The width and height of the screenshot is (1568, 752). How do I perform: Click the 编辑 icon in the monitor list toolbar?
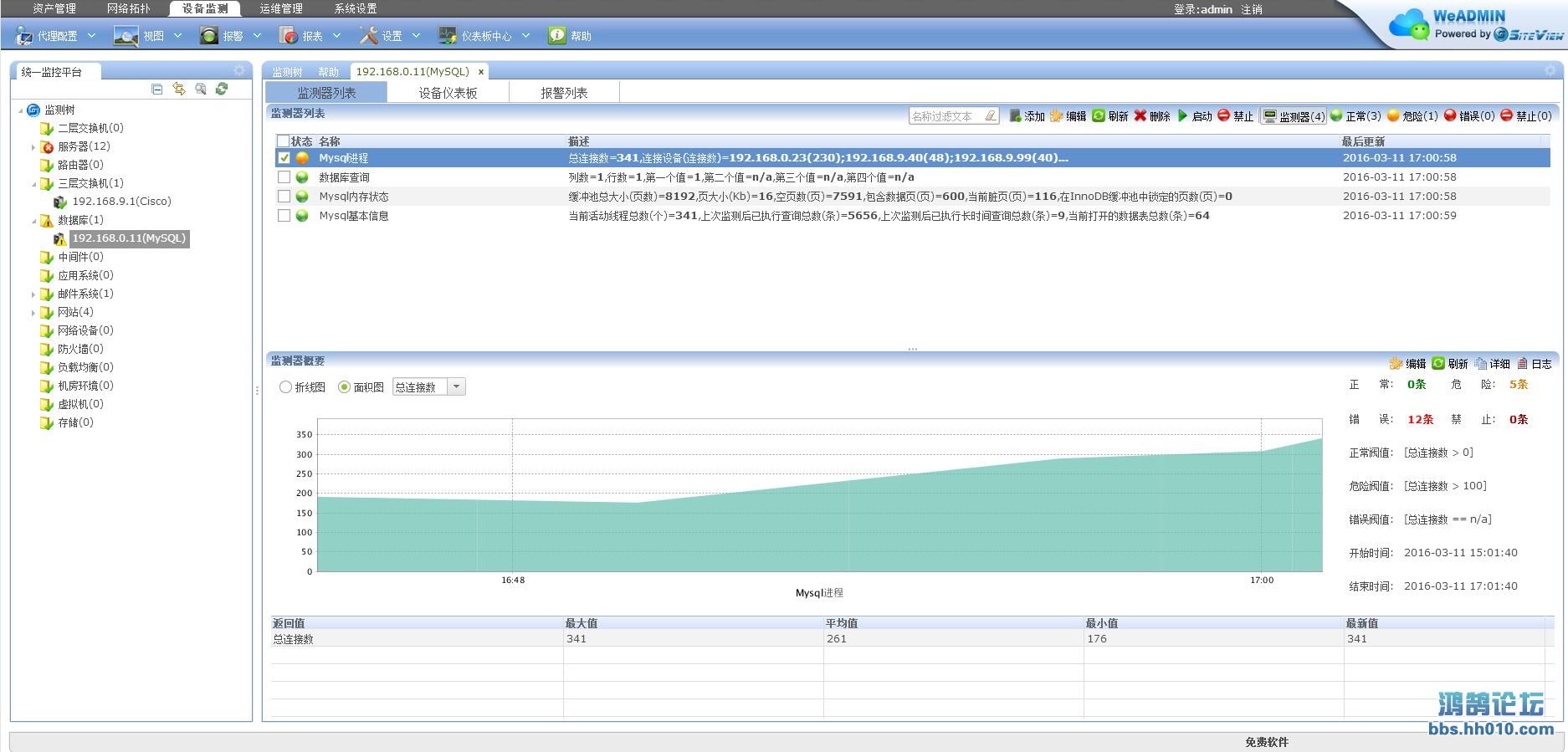1057,116
